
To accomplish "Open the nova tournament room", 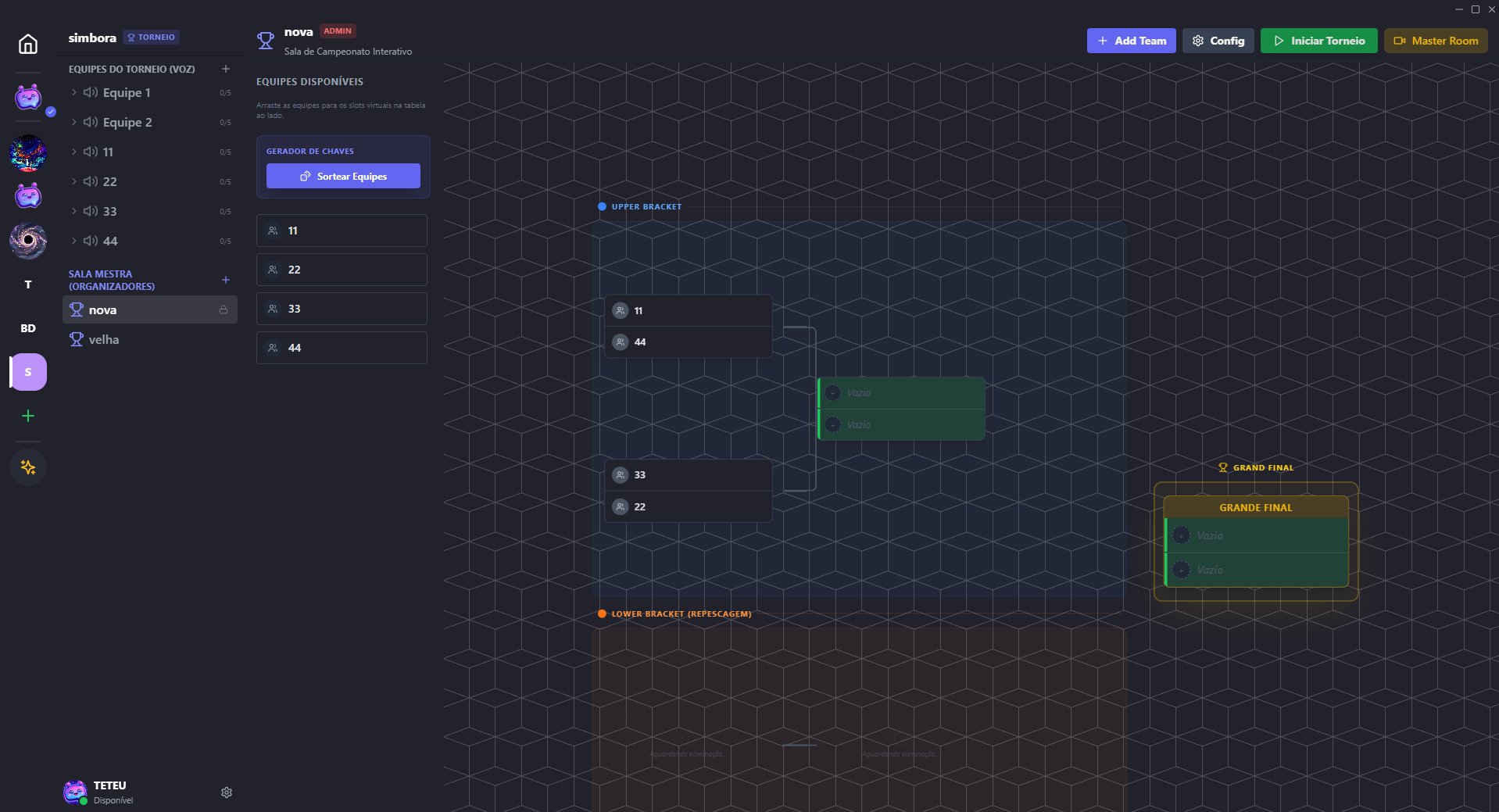I will tap(149, 309).
